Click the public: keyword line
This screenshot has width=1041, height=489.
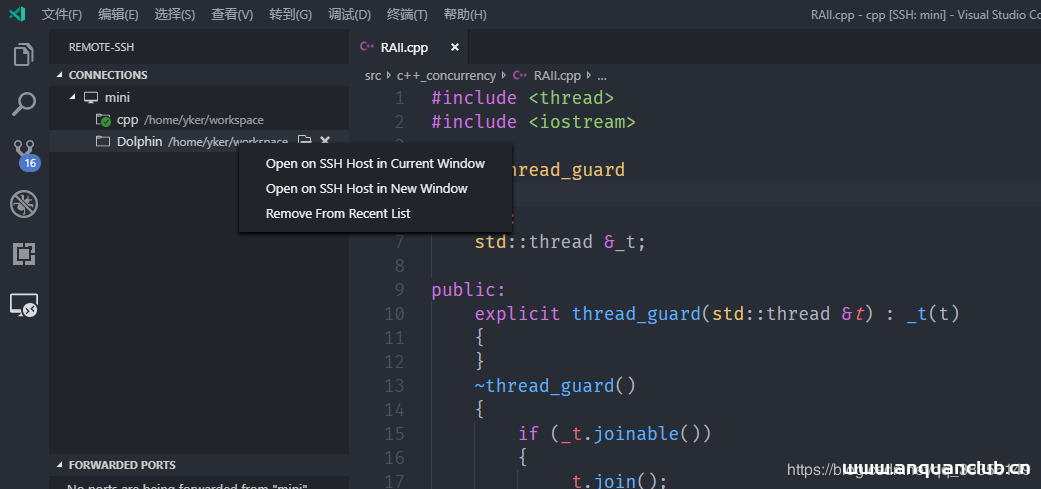coord(469,290)
